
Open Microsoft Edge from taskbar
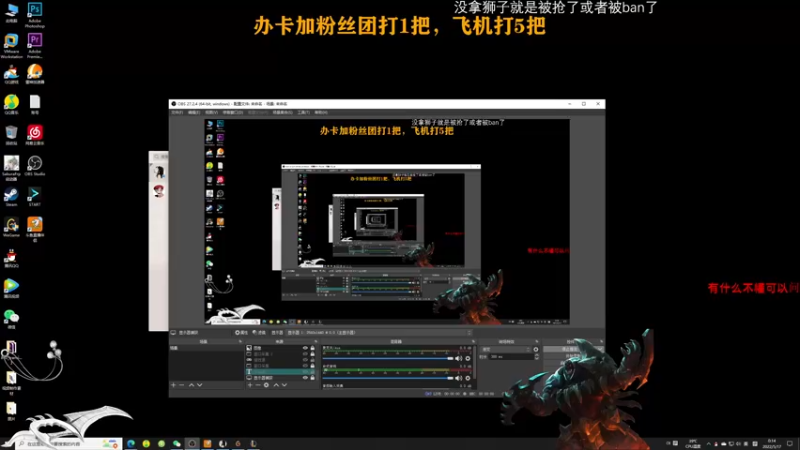point(131,444)
